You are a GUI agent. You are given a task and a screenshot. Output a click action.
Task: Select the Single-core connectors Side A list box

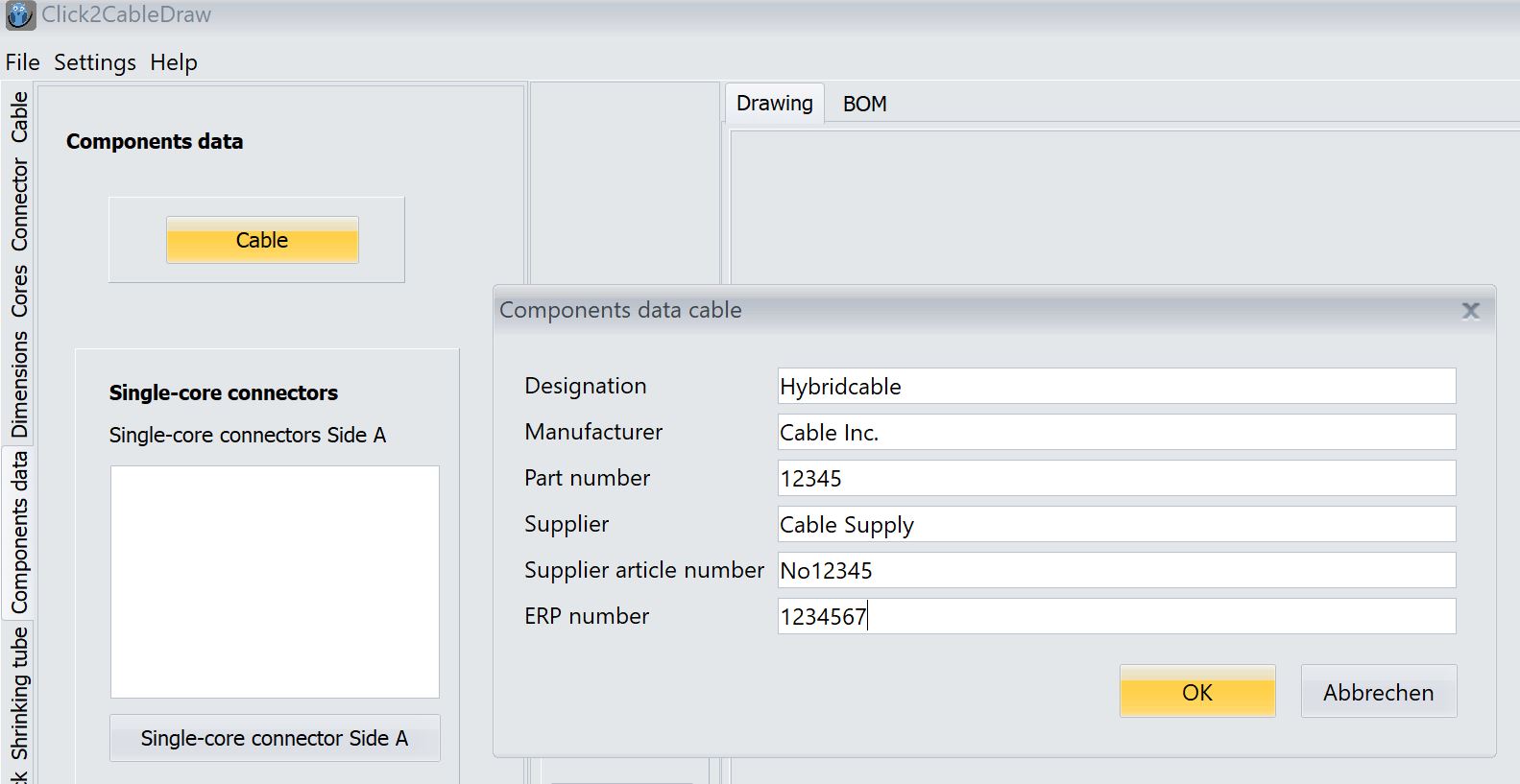click(275, 582)
